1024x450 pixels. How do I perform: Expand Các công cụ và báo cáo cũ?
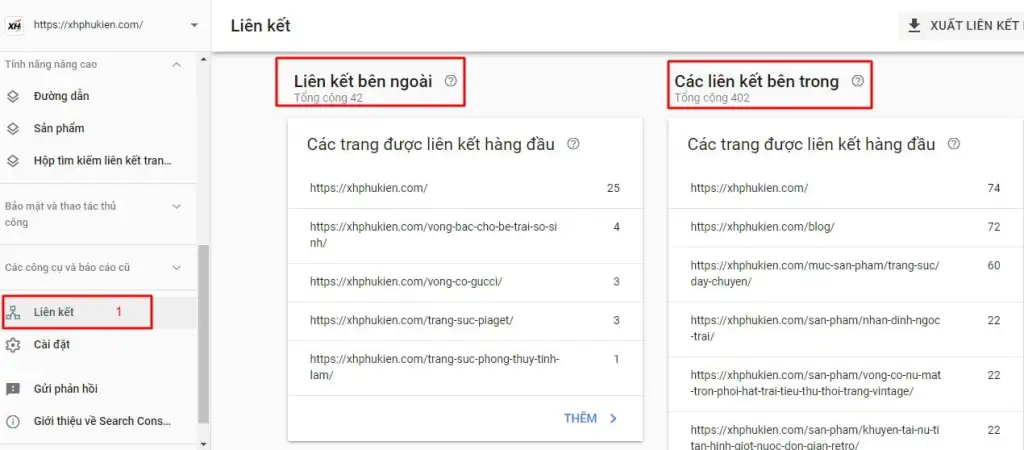177,267
